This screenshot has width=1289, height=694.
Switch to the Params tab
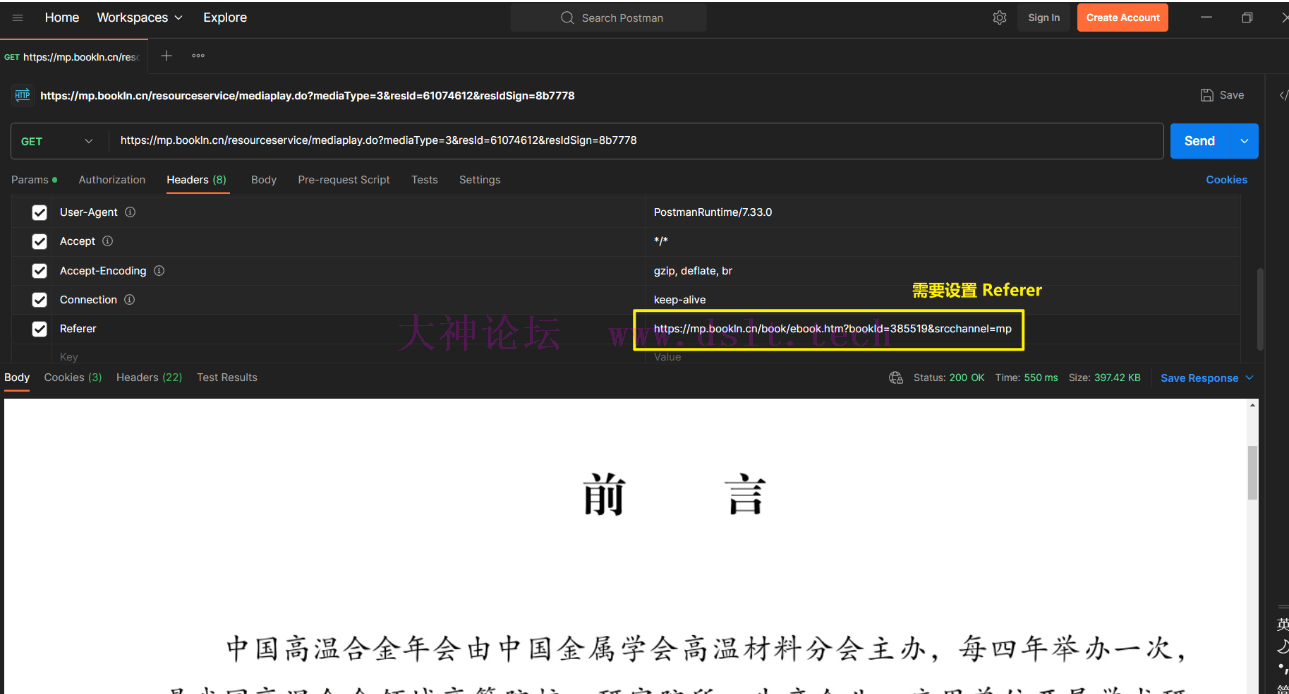pos(34,180)
